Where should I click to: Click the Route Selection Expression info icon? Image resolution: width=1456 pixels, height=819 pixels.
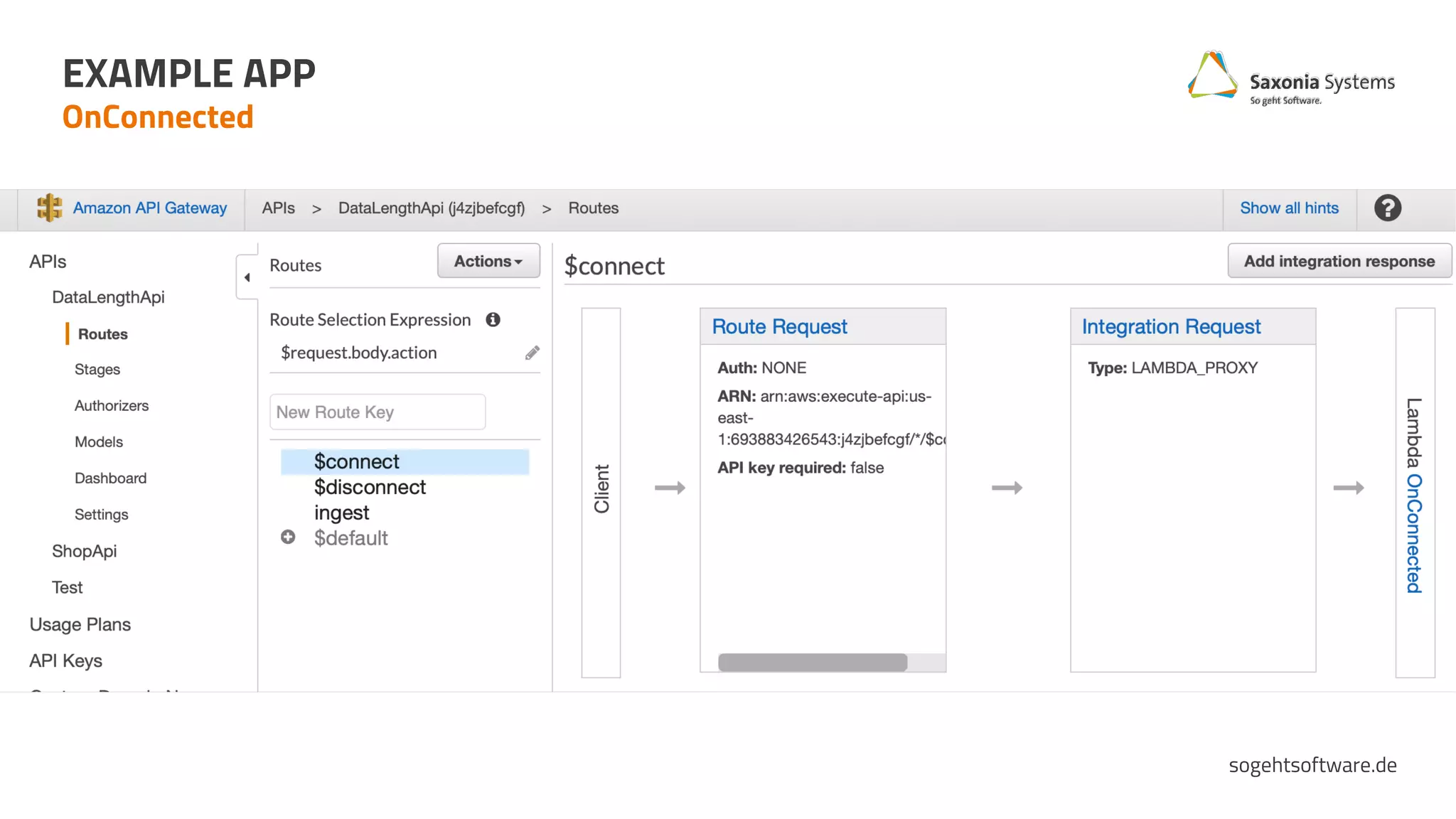point(493,320)
